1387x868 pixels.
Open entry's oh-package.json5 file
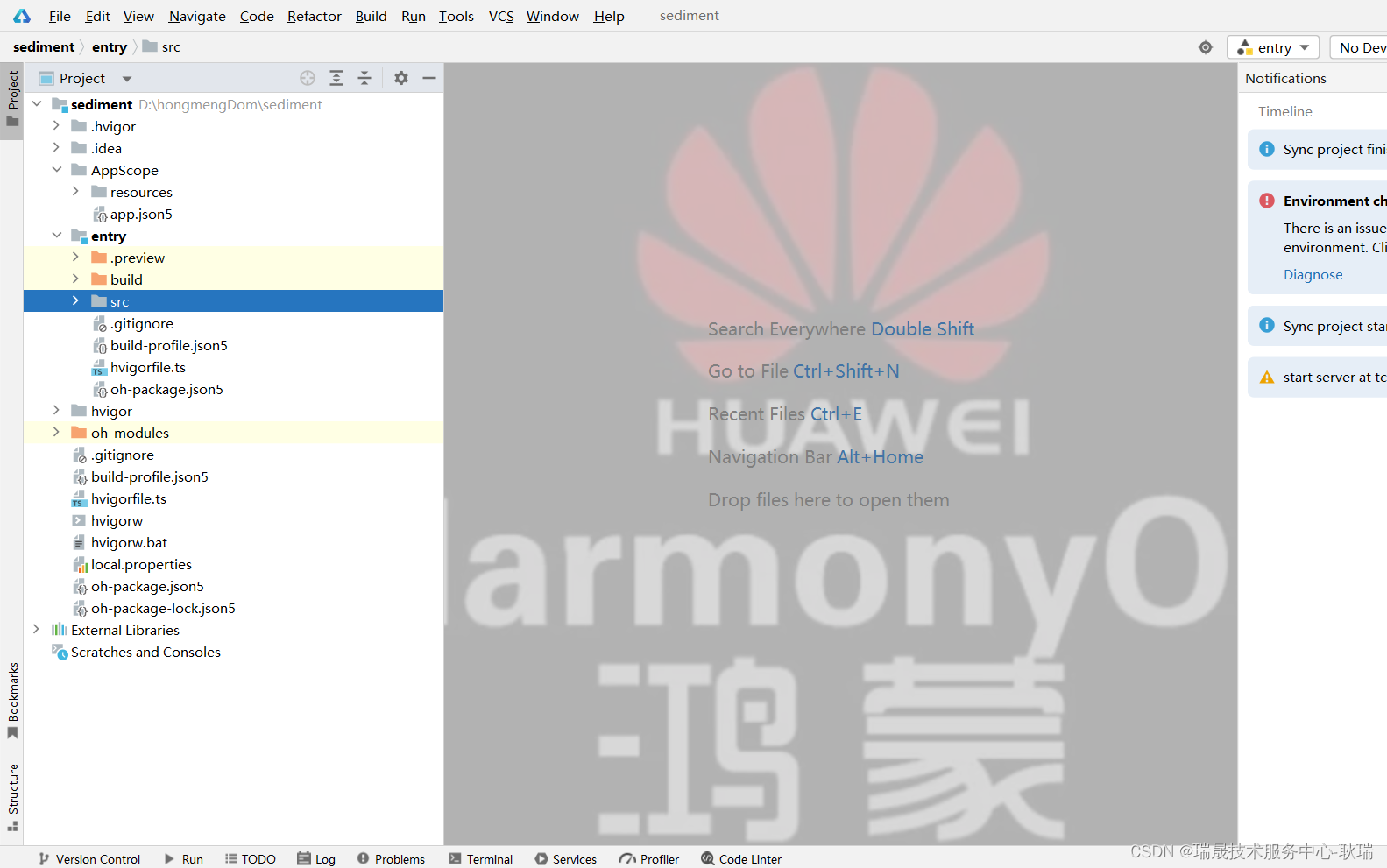158,389
